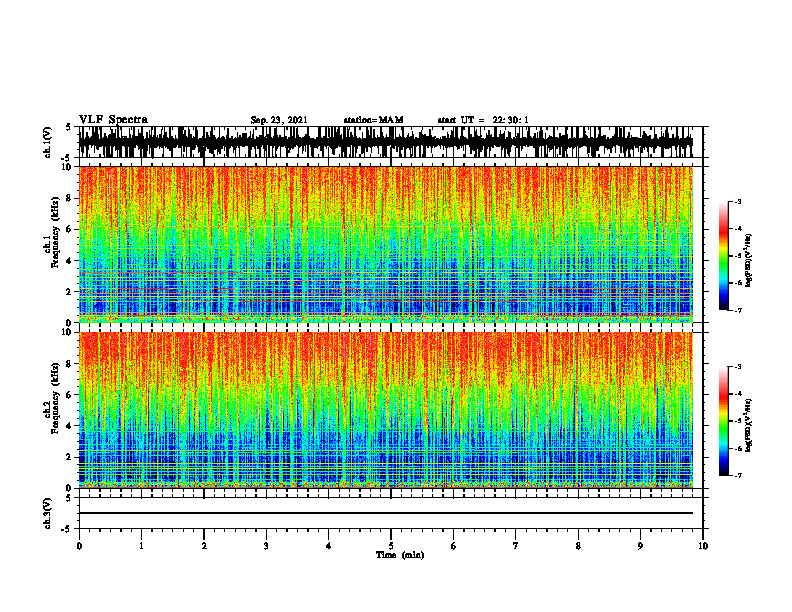792x612 pixels.
Task: Click time axis tick label "2"
Action: pyautogui.click(x=204, y=546)
